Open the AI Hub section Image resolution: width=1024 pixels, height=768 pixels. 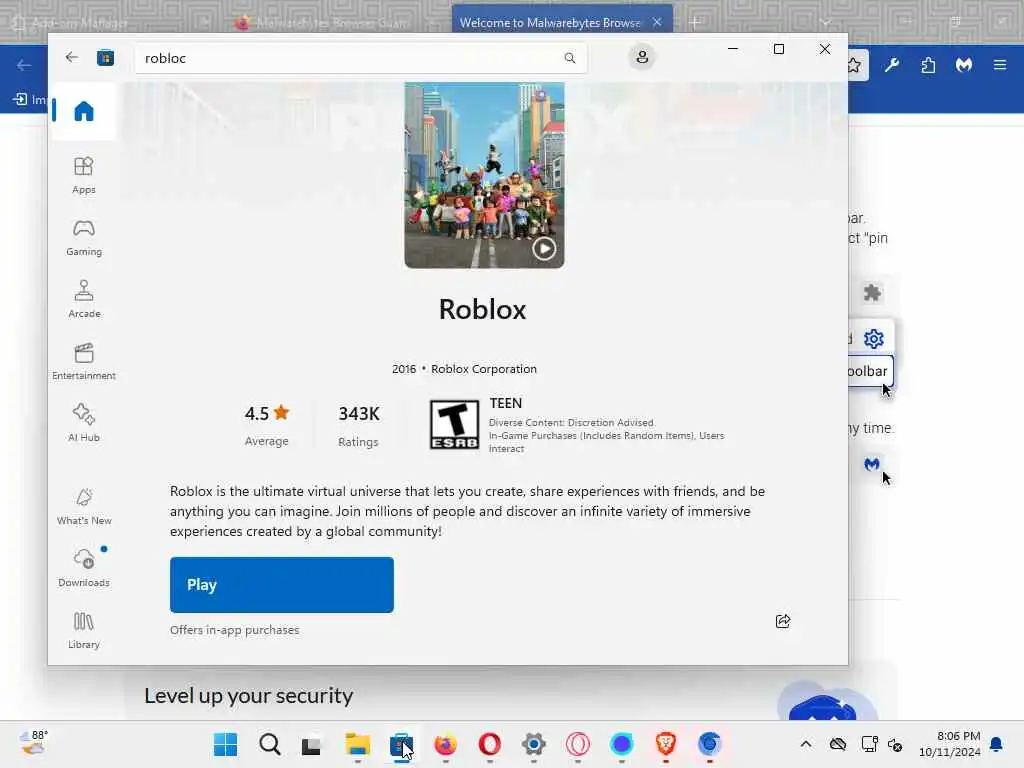84,423
